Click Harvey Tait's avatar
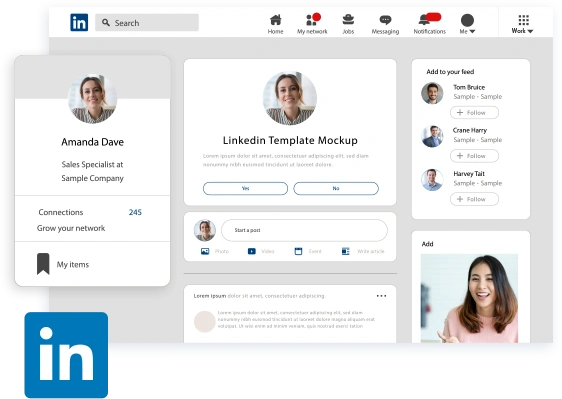 tap(432, 180)
